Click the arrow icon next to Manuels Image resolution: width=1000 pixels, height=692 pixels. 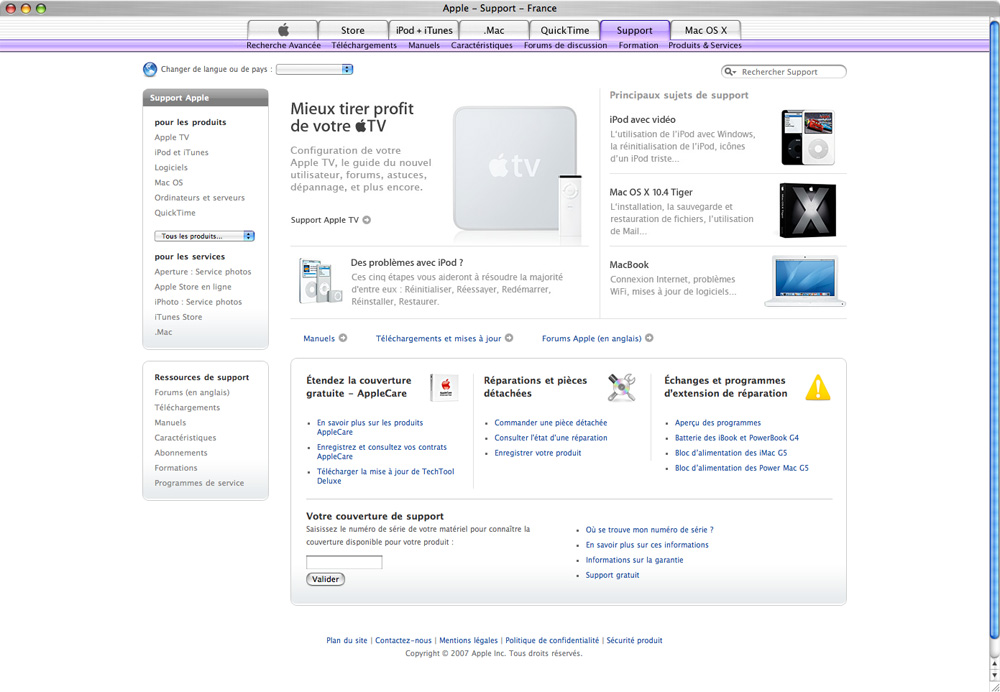(343, 338)
